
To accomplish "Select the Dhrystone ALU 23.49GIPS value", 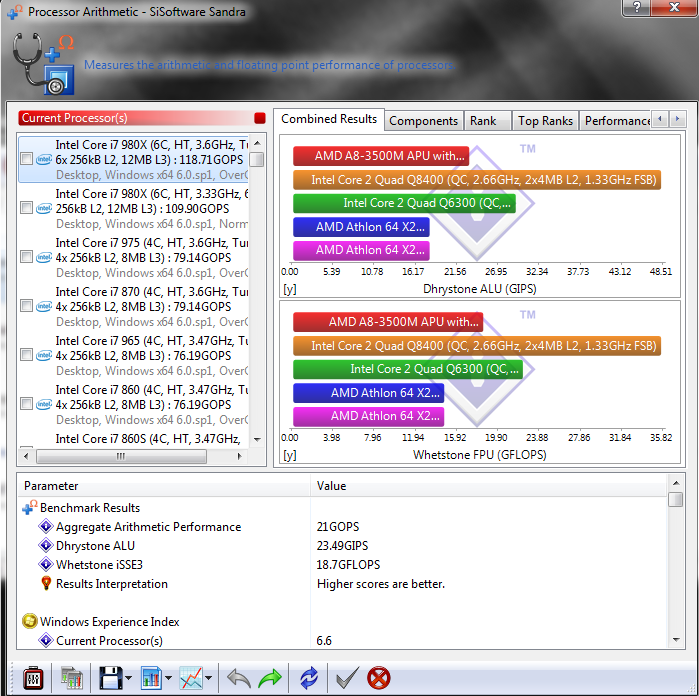I will coord(342,546).
